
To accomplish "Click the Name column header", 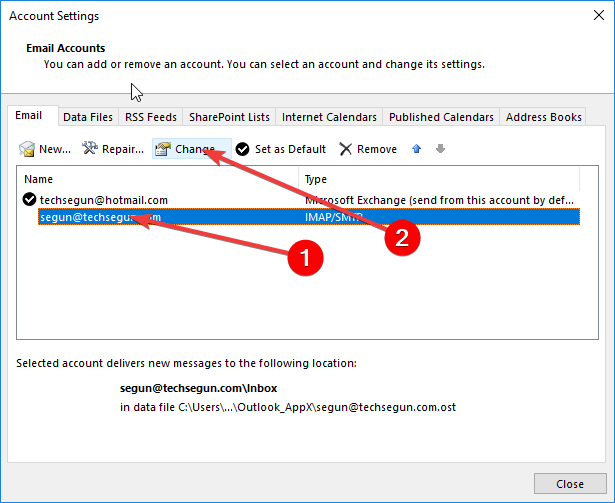I will (158, 179).
